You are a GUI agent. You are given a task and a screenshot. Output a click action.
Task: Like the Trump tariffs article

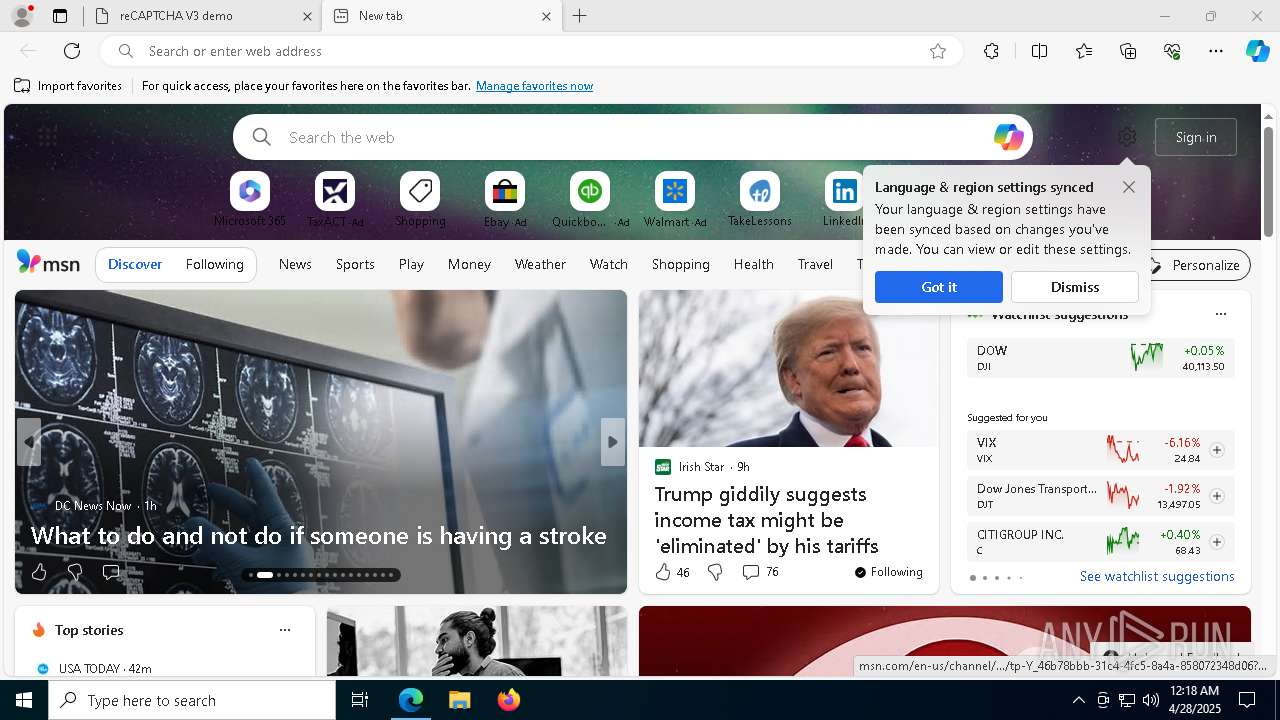[672, 572]
